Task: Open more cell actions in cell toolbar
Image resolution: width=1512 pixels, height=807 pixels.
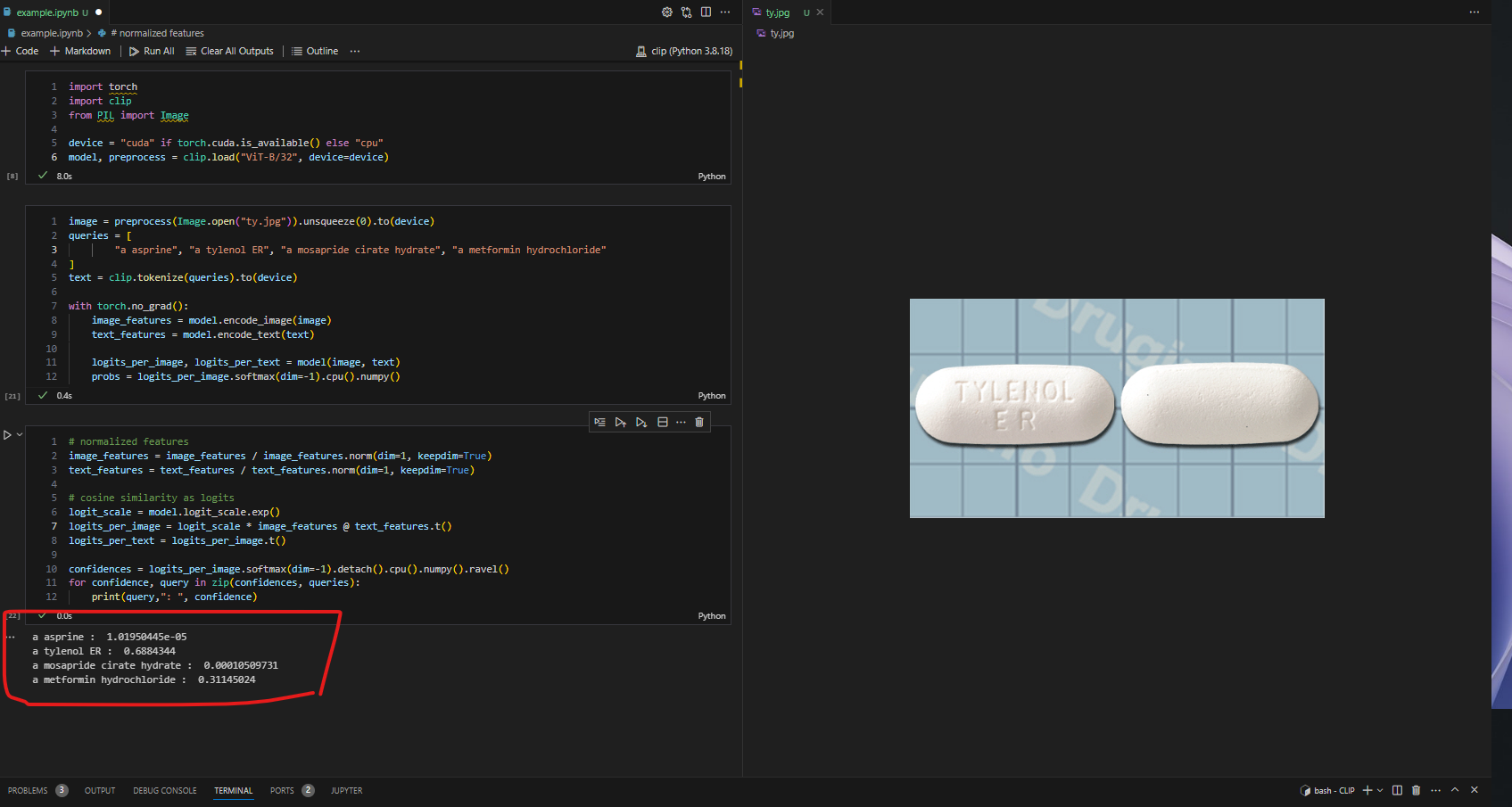Action: click(681, 422)
